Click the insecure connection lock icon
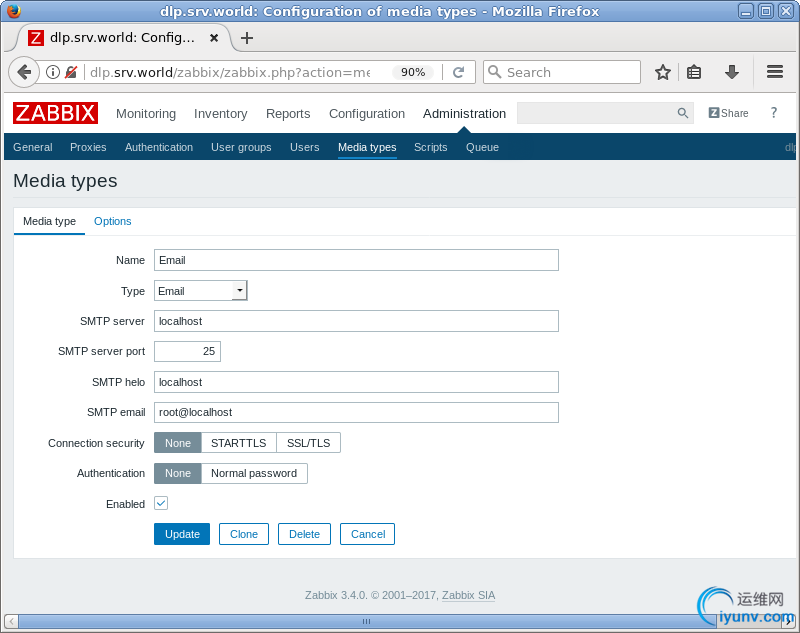The width and height of the screenshot is (800, 633). 71,72
